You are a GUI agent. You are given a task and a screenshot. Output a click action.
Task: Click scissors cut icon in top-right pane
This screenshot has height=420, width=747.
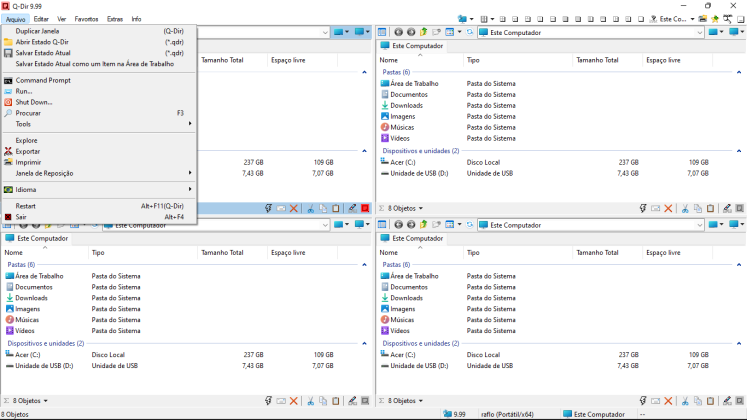(x=685, y=208)
